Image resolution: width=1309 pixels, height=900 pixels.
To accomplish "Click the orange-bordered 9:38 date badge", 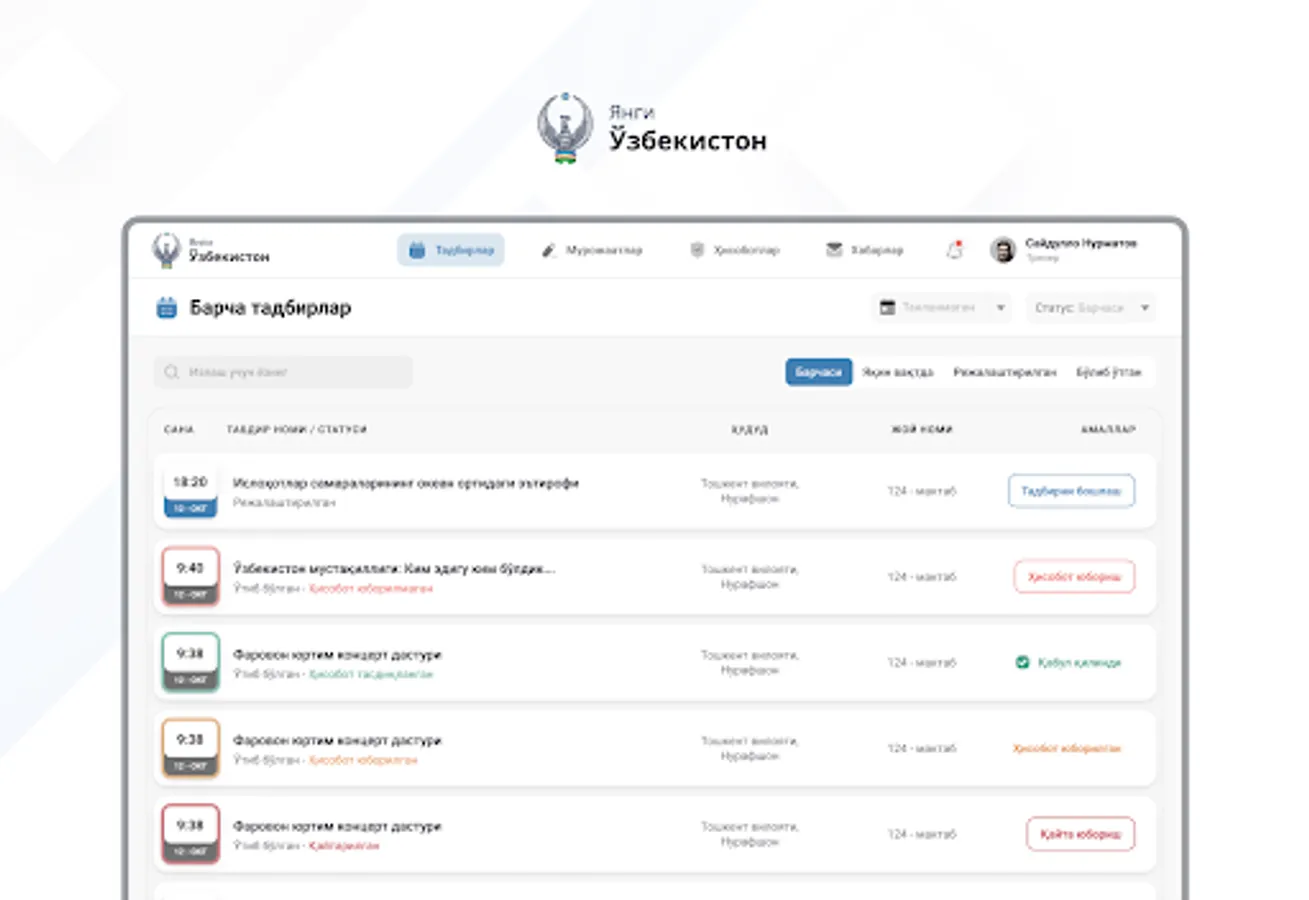I will pyautogui.click(x=190, y=749).
